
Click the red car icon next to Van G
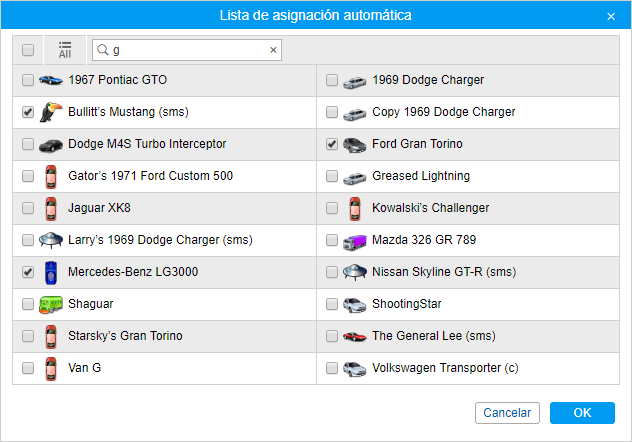51,368
